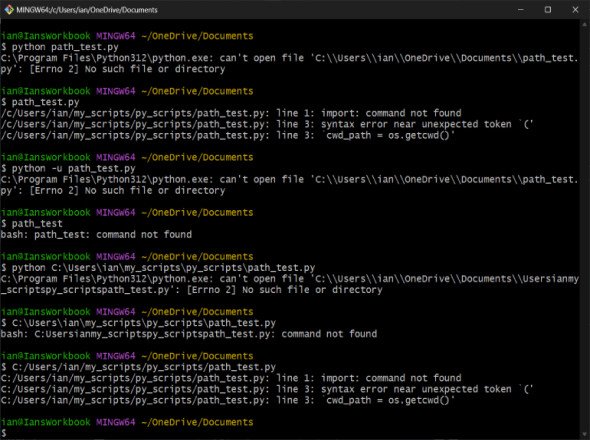
Task: Click the scrollbar down arrow at bottom
Action: tap(585, 434)
